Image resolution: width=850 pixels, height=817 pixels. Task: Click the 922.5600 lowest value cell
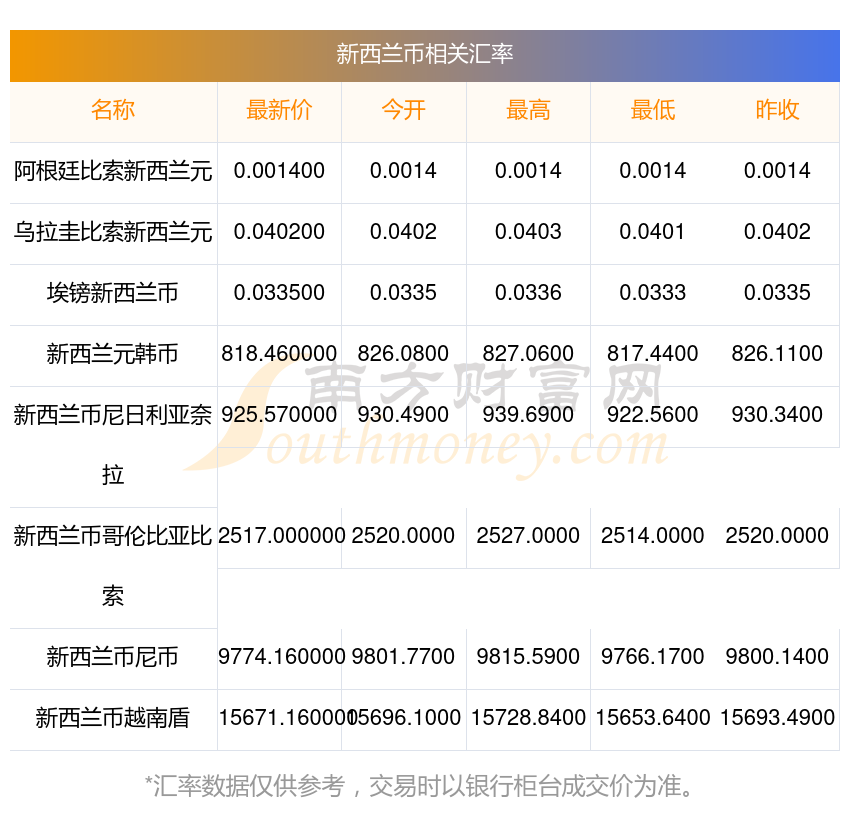[x=653, y=415]
